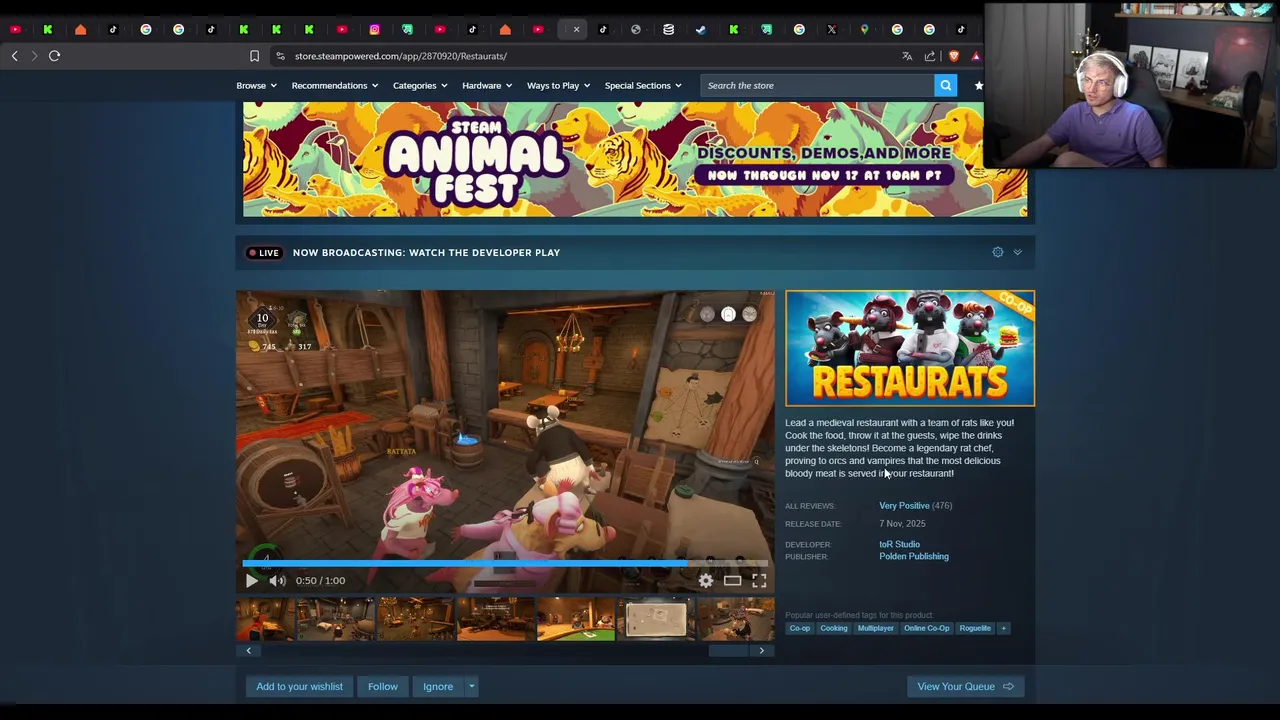This screenshot has width=1280, height=720.
Task: Click the Roguelike tag
Action: [x=975, y=628]
